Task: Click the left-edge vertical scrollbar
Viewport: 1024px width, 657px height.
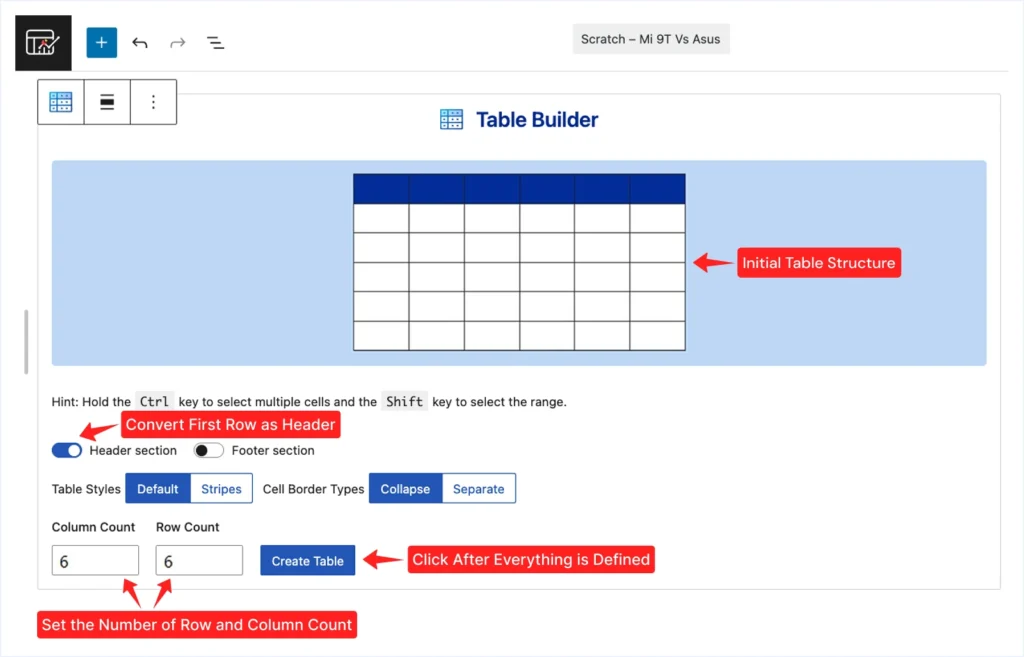Action: tap(26, 342)
